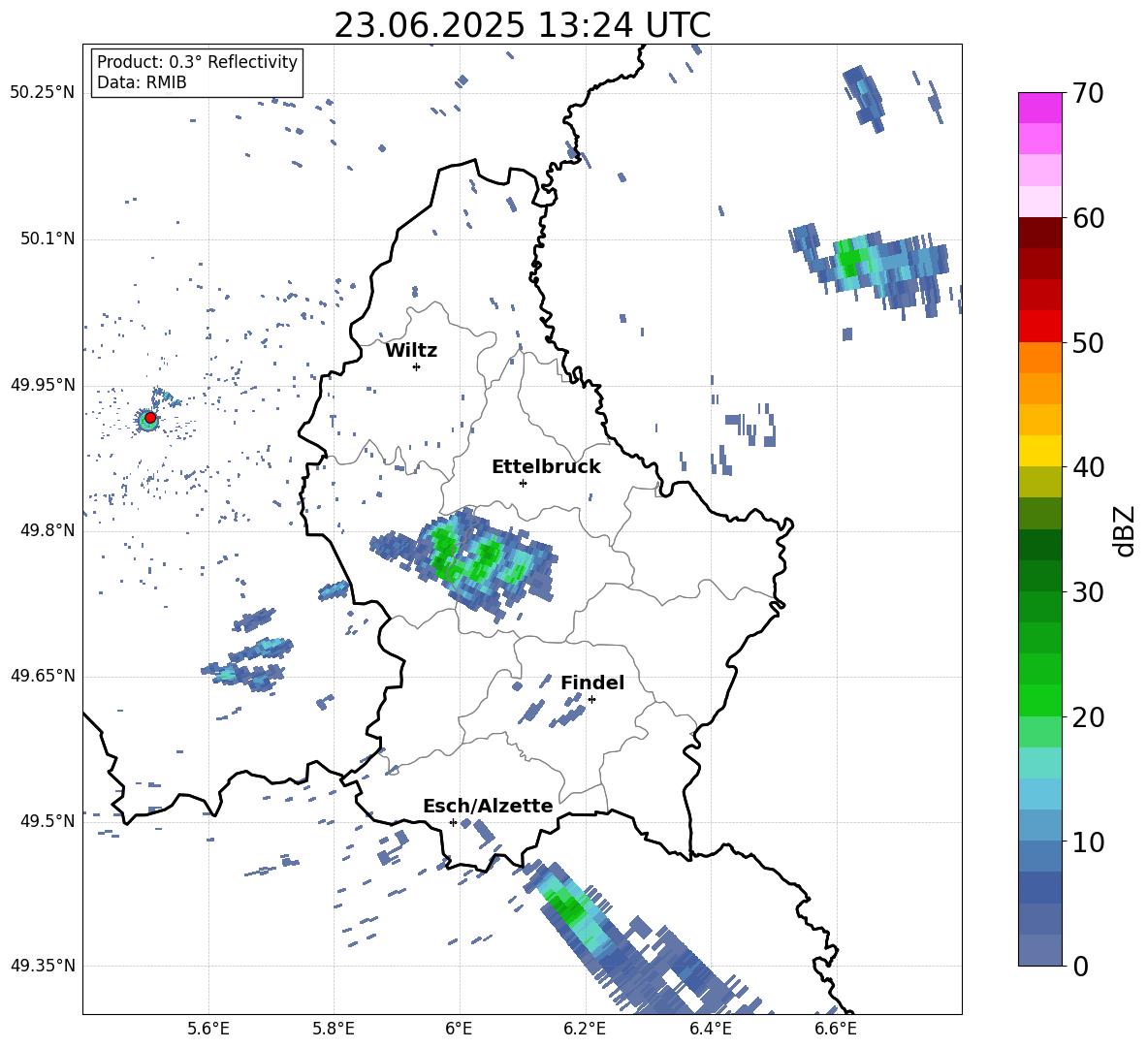This screenshot has height=1048, width=1148.
Task: Click the 6.4°E longitude tick label
Action: tap(710, 1029)
